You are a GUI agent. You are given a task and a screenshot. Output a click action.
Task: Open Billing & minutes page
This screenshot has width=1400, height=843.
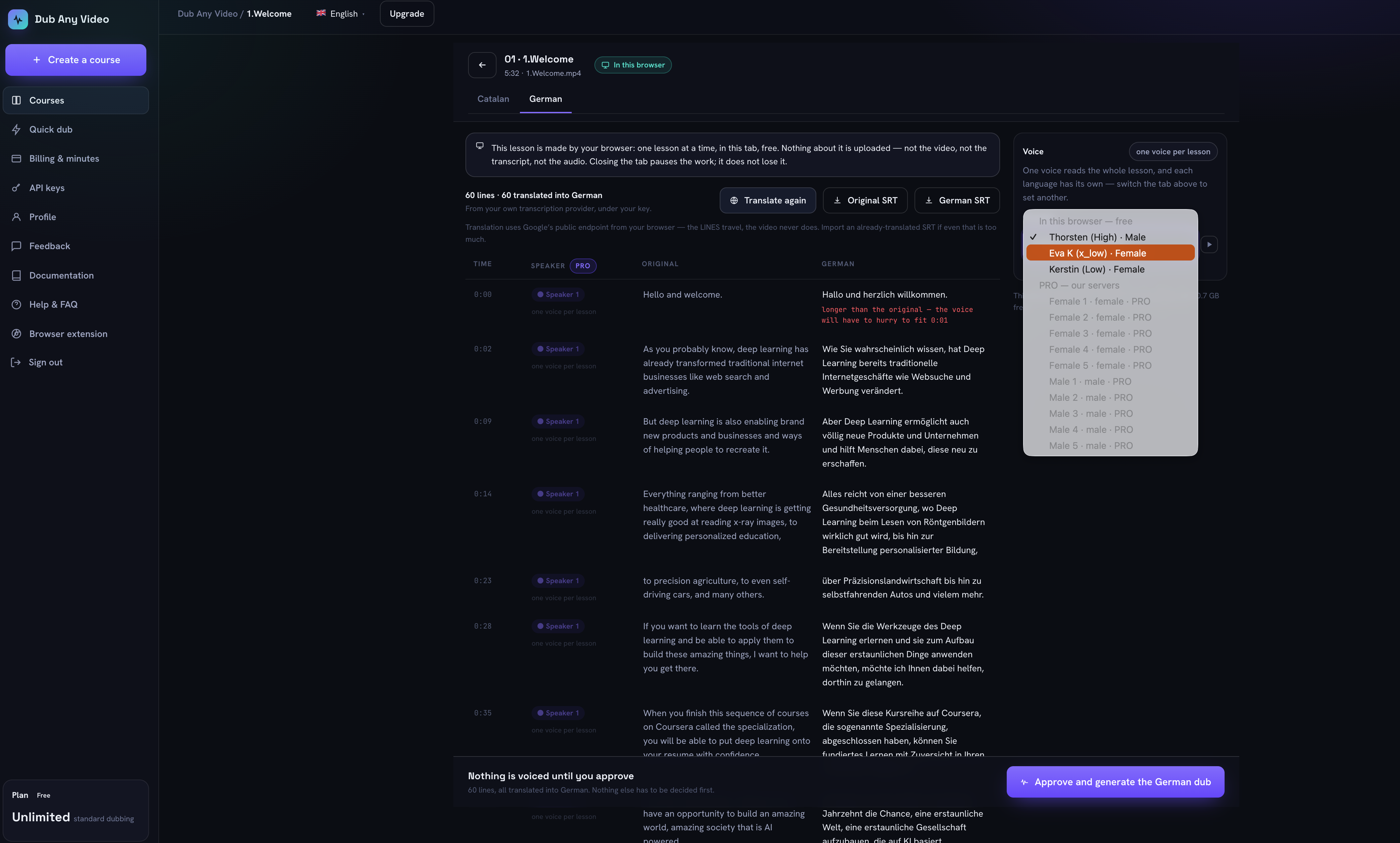pos(76,159)
